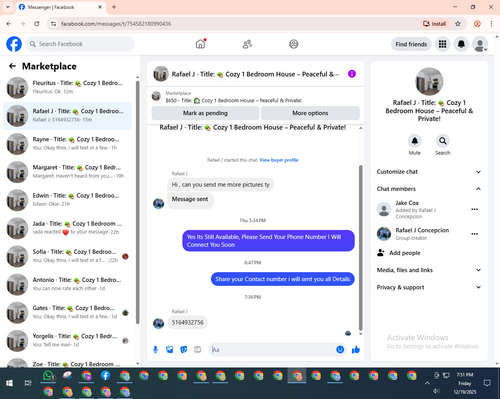Open Edwin conversation in list
This screenshot has height=399, width=500.
pos(68,200)
